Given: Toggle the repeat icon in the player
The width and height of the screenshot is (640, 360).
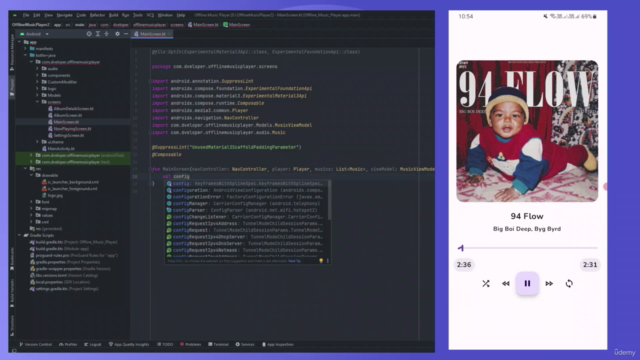Looking at the screenshot, I should point(569,283).
